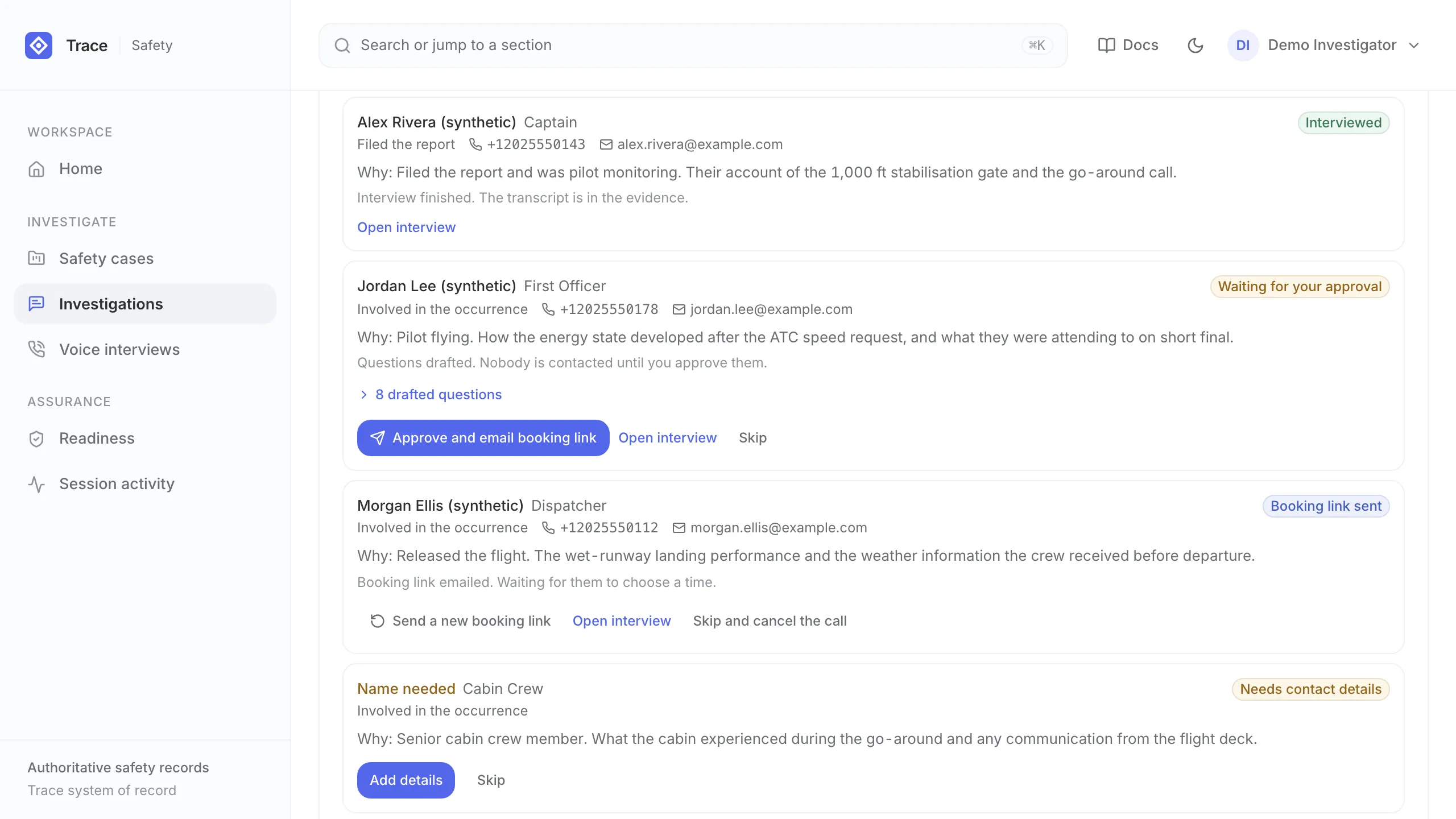Click the Trace diamond logo icon
This screenshot has height=819, width=1456.
click(39, 45)
